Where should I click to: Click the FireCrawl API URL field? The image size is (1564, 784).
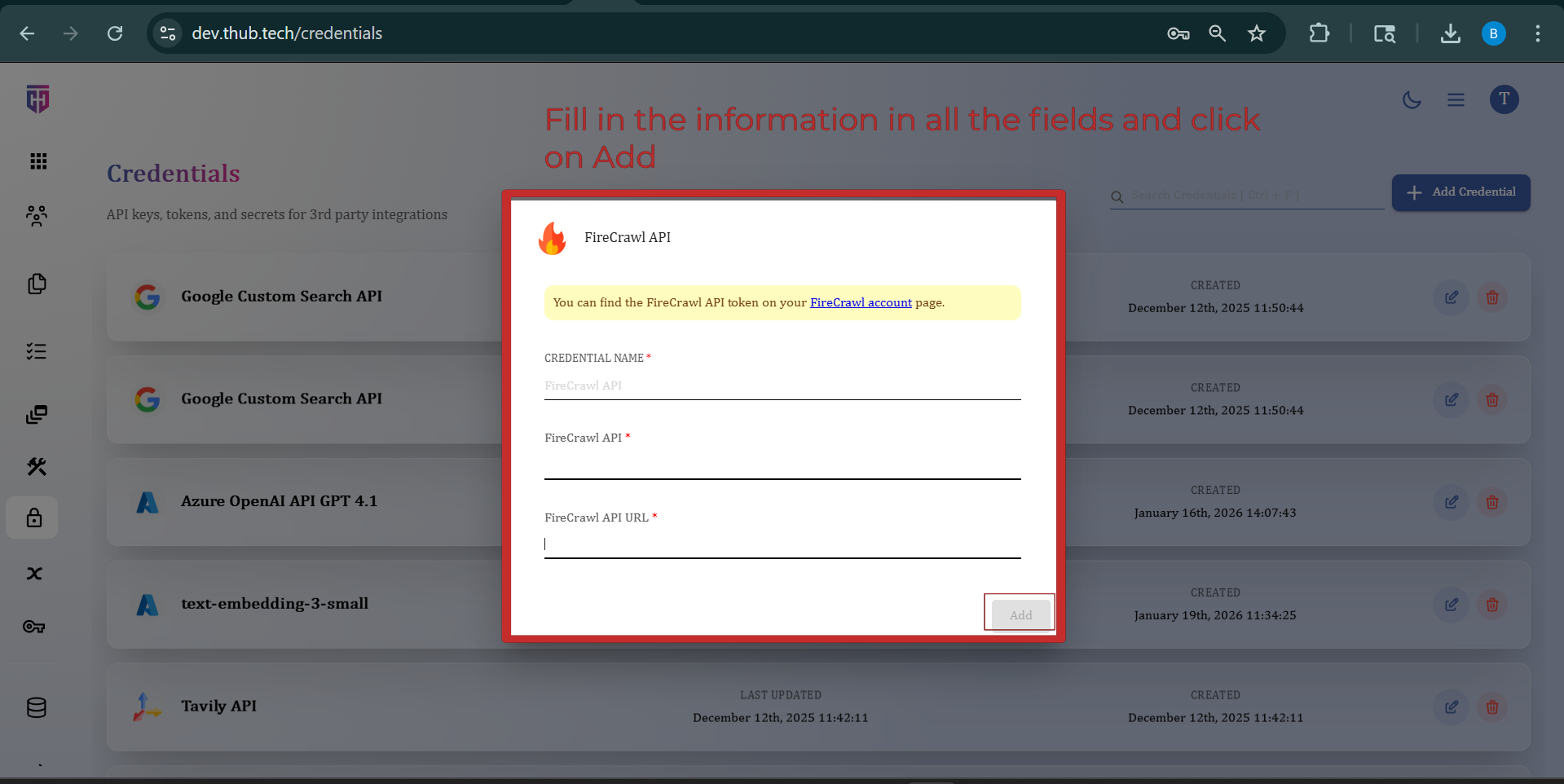click(782, 544)
